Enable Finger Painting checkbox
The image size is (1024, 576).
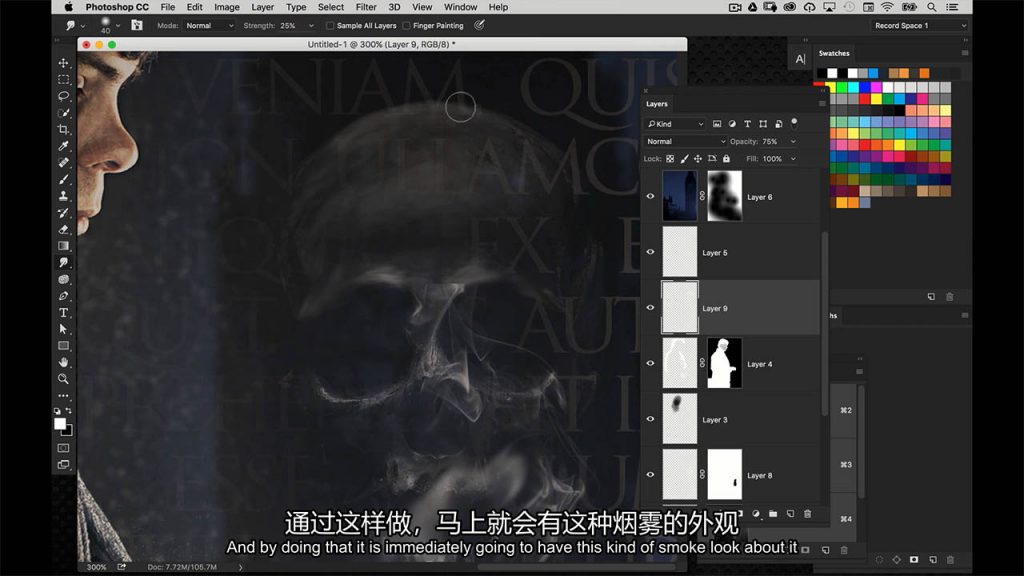tap(406, 25)
